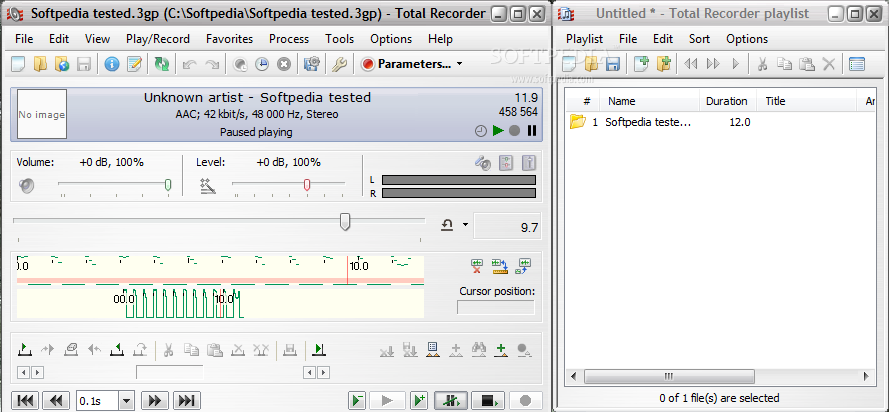Click the small clock icon in track info panel
889x412 pixels.
pos(480,131)
